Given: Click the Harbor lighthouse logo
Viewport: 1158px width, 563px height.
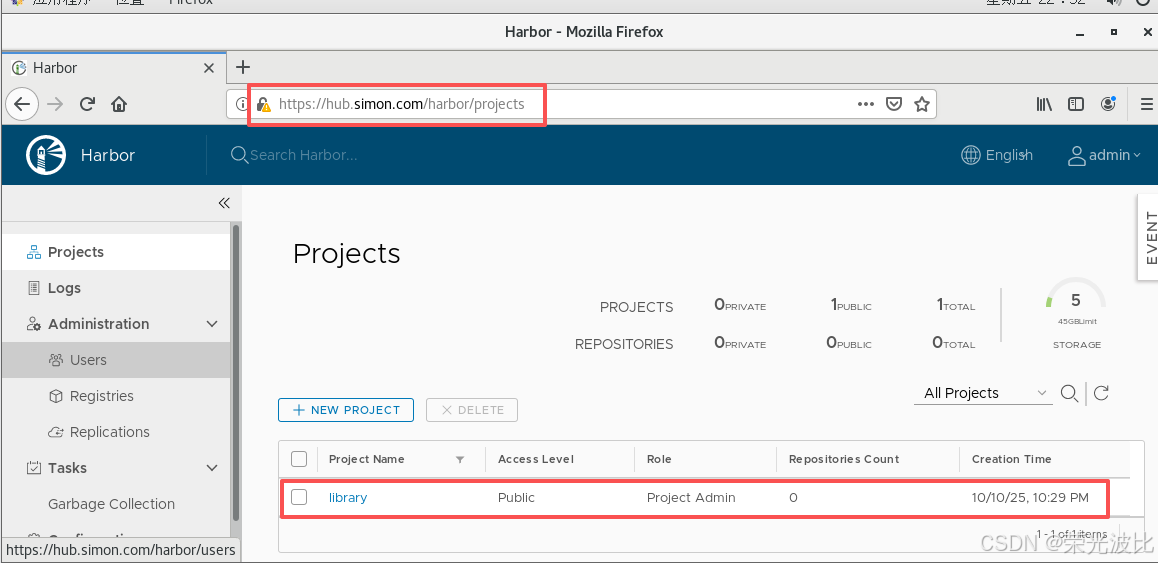Looking at the screenshot, I should pyautogui.click(x=46, y=155).
